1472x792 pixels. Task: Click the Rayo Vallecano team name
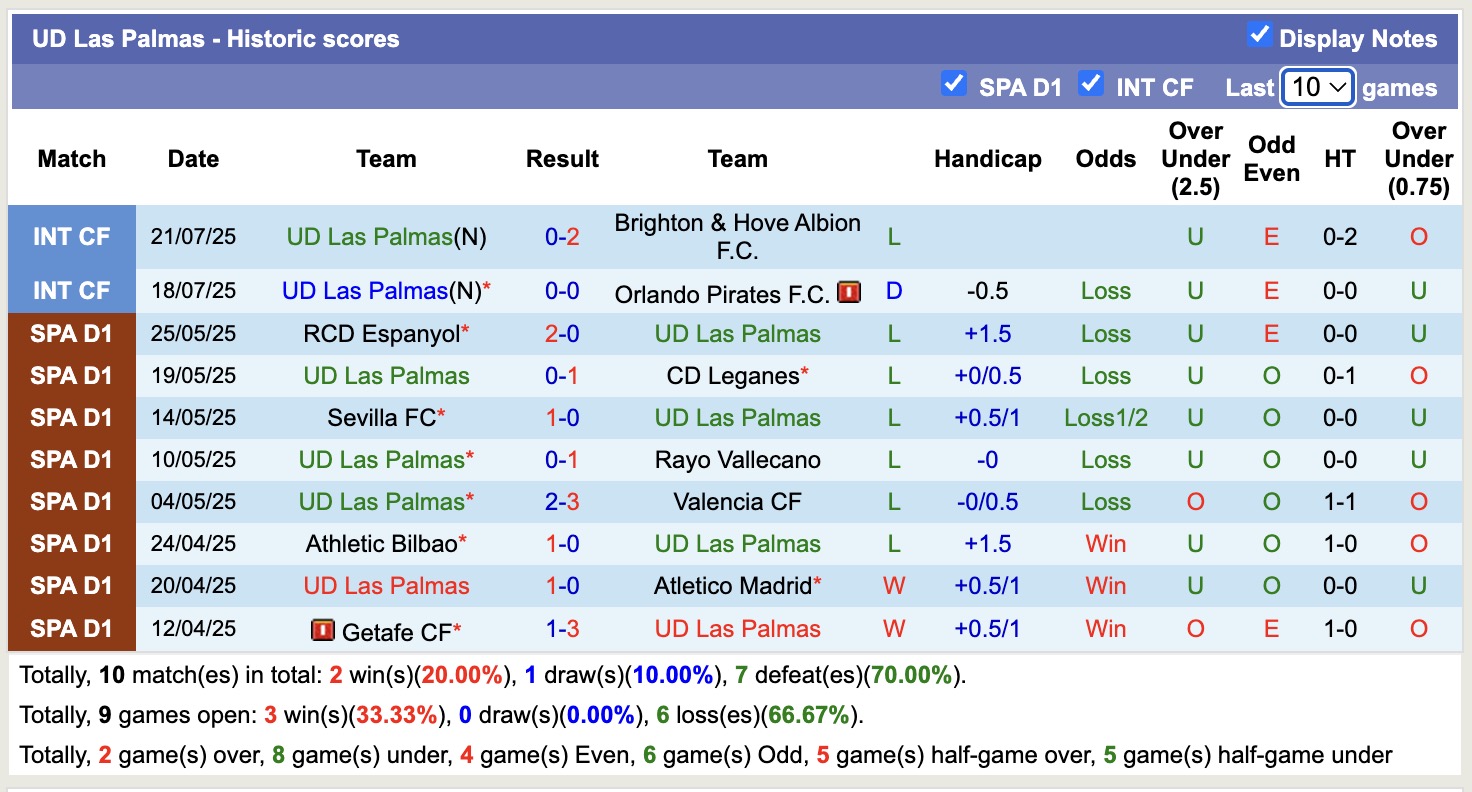[x=737, y=460]
